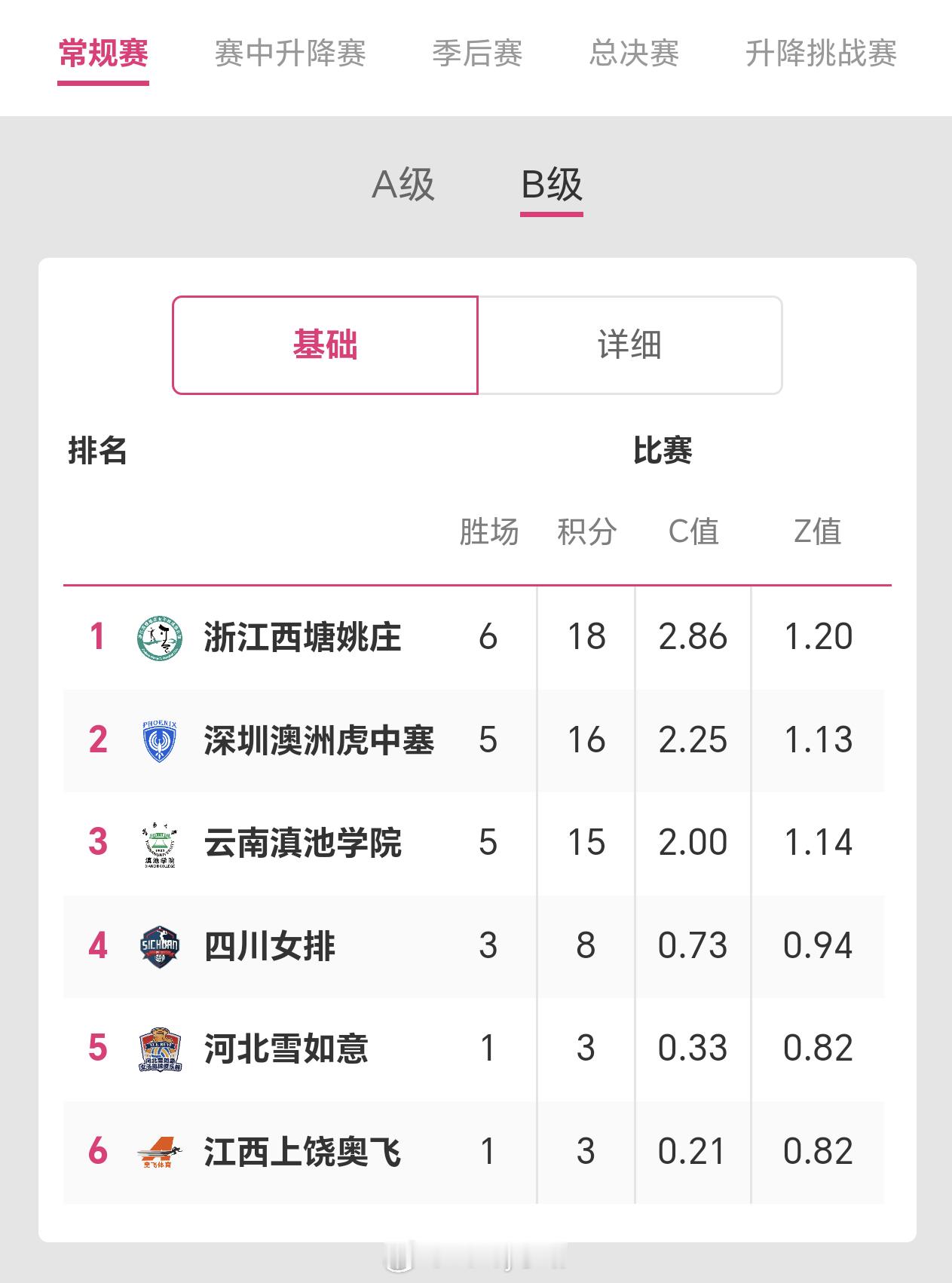The width and height of the screenshot is (952, 1283).
Task: Select the A级 division tab
Action: click(x=403, y=185)
